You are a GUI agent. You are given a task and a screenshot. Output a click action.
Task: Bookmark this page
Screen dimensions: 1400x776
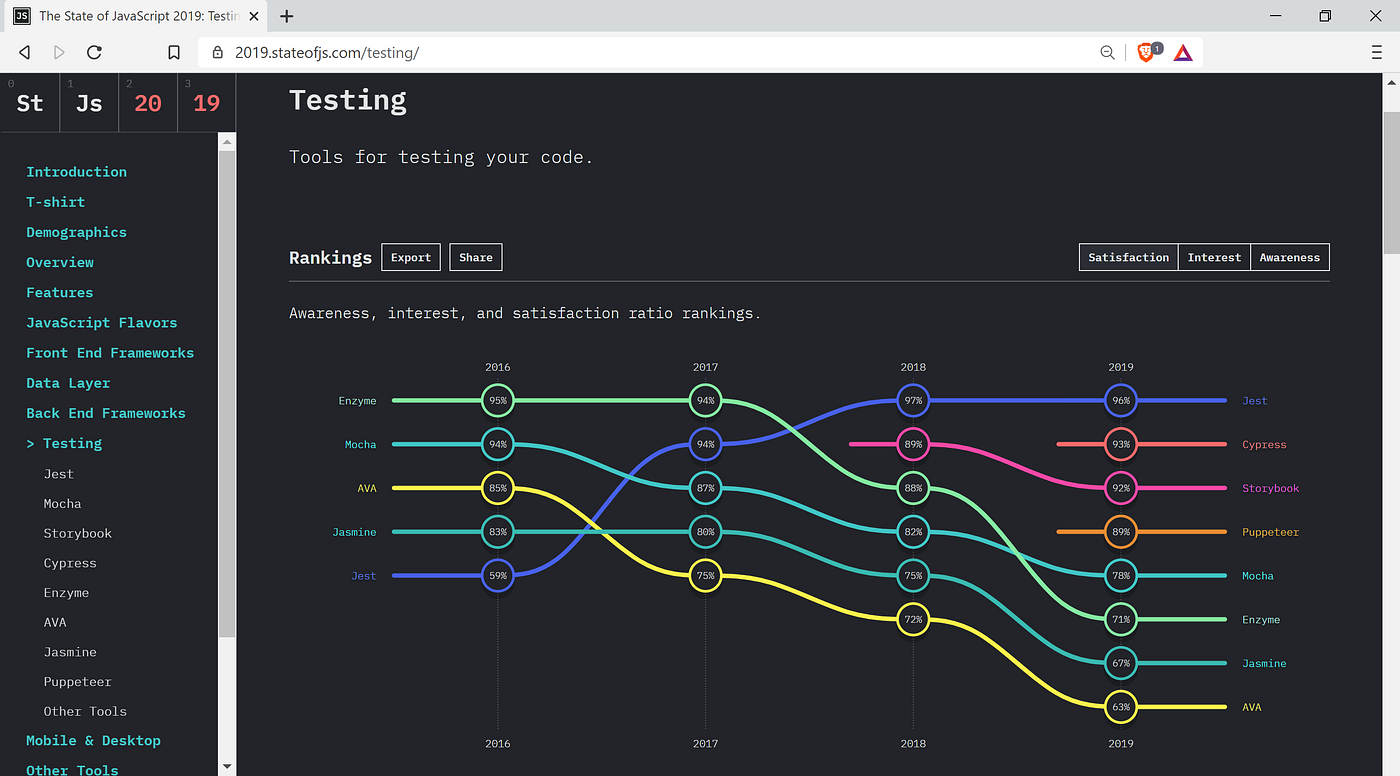click(173, 52)
